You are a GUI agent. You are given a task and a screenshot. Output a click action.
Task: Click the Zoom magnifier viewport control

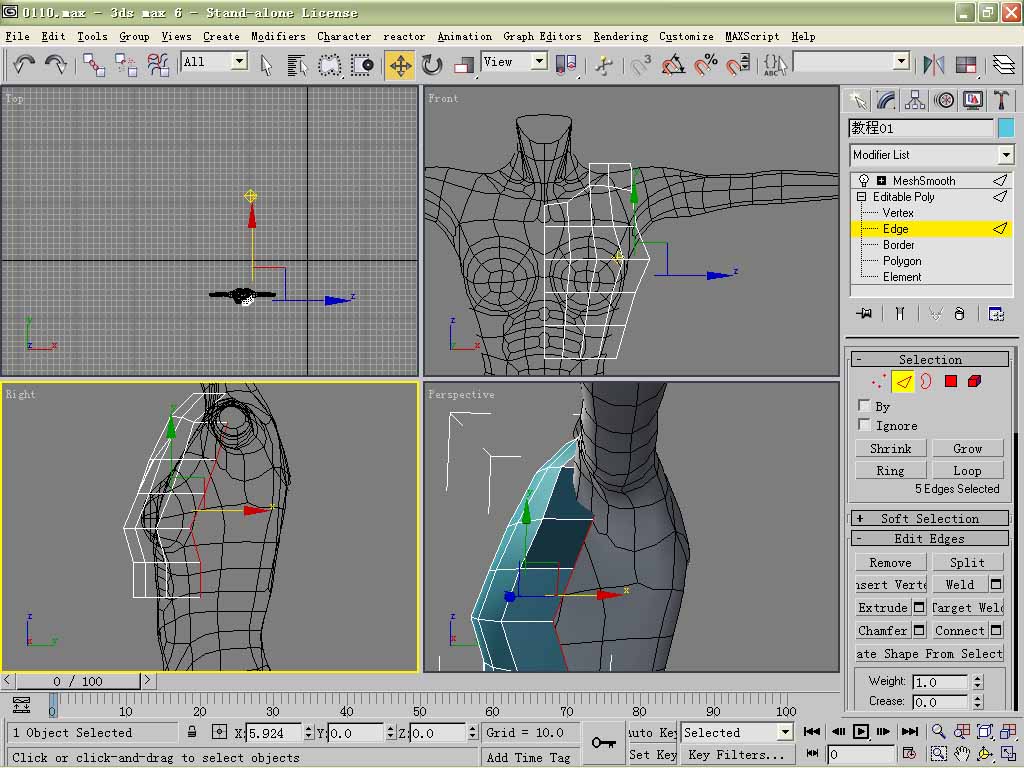tap(938, 731)
